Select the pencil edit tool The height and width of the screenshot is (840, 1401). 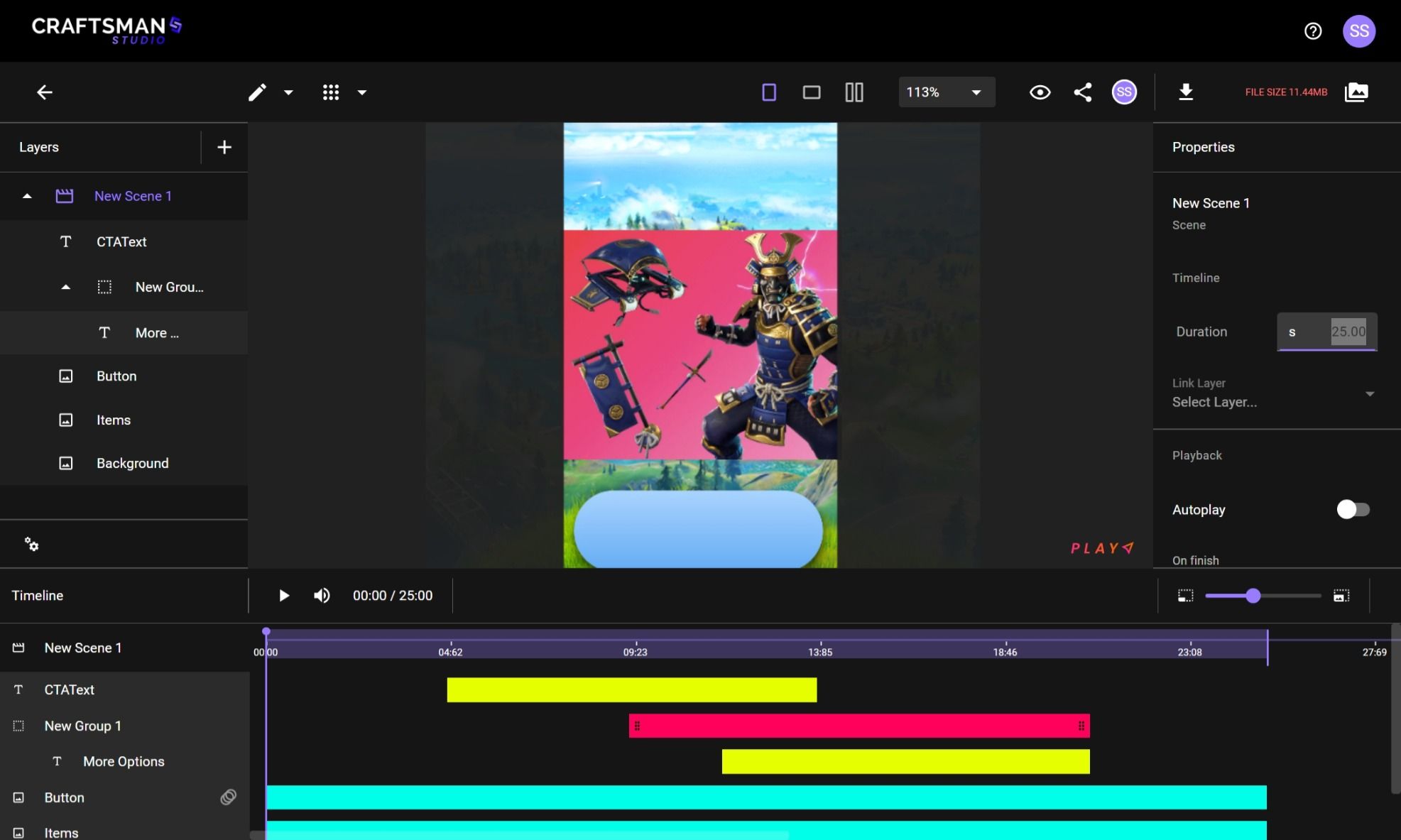click(x=257, y=92)
